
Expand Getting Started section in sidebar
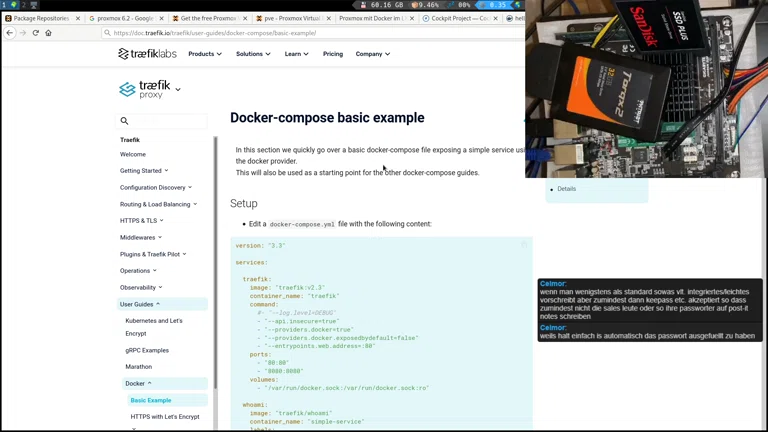click(144, 171)
